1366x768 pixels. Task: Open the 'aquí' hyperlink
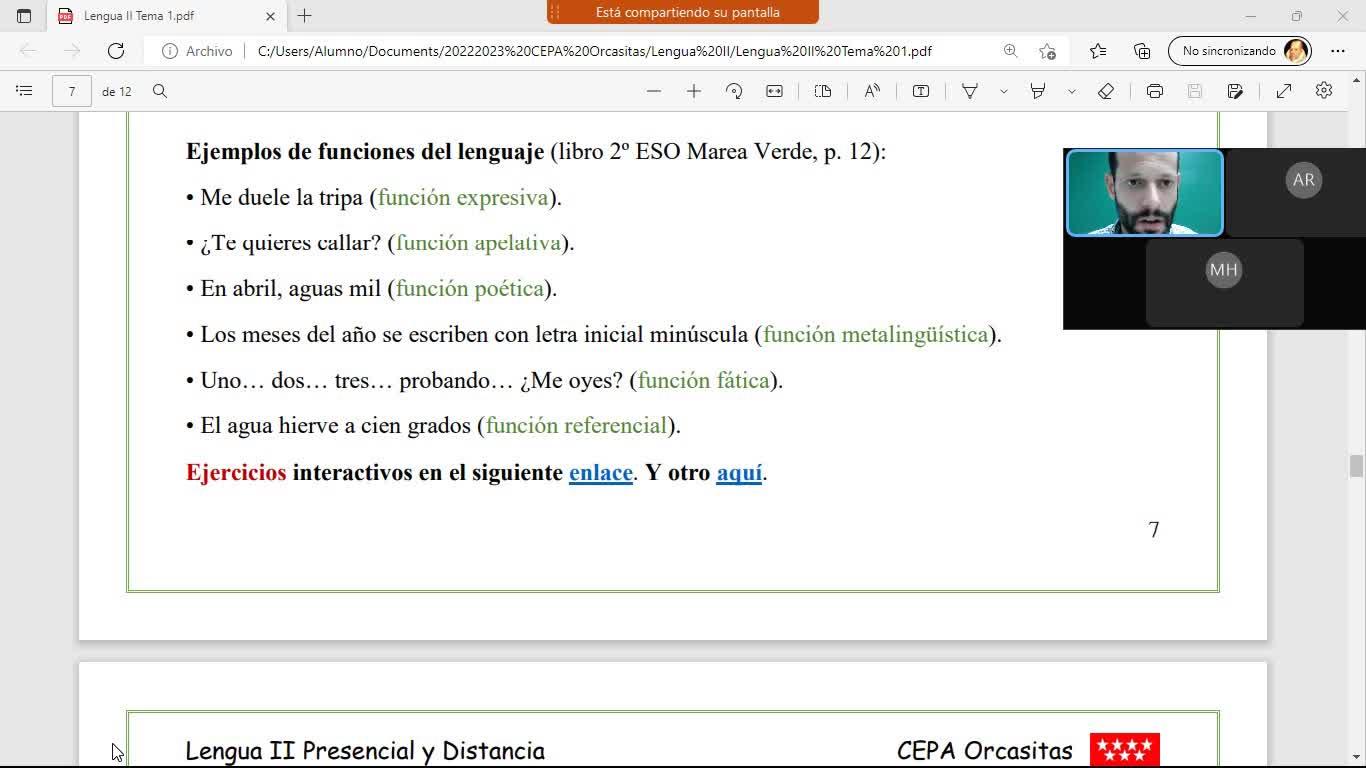click(739, 472)
